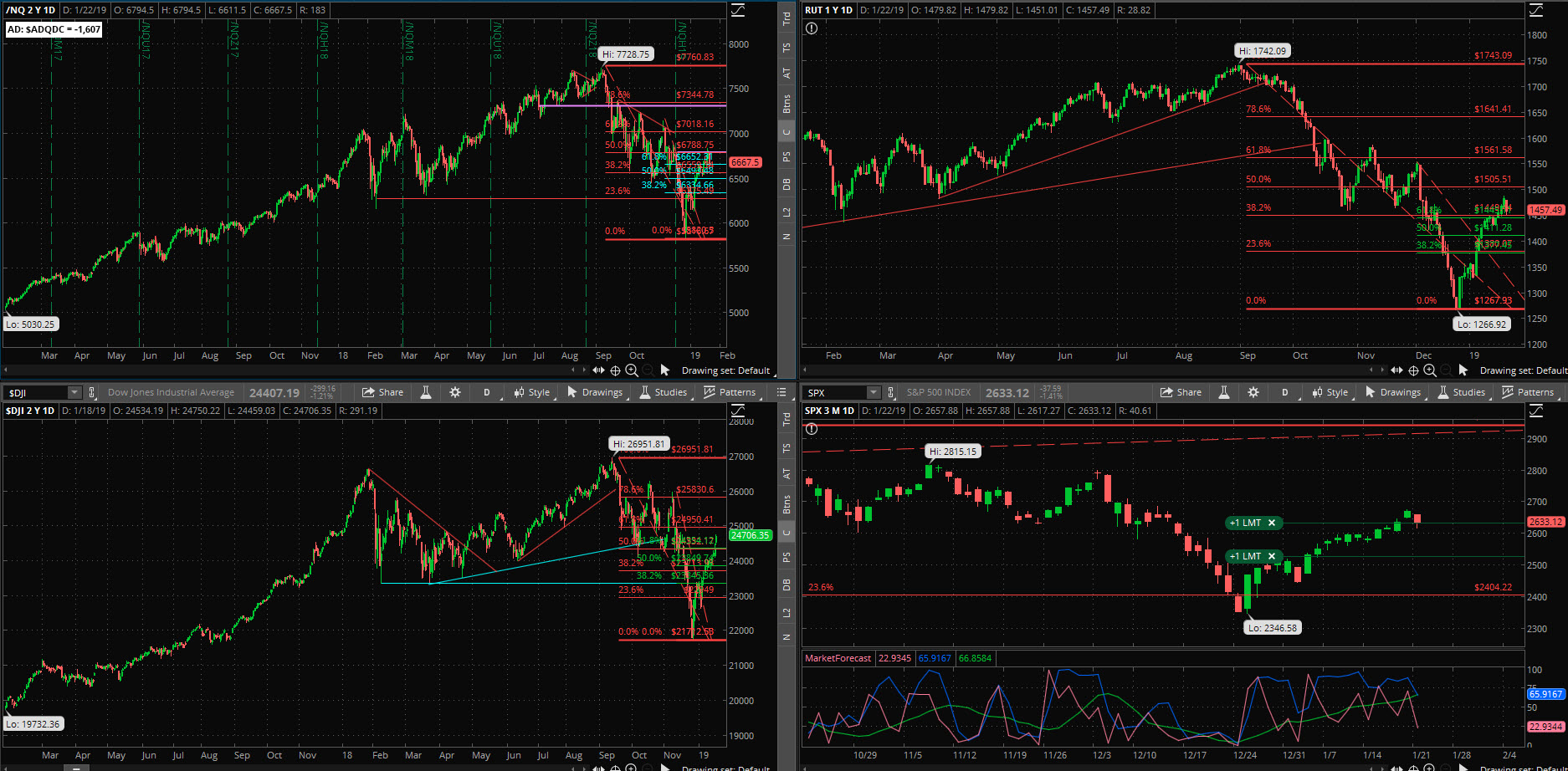The height and width of the screenshot is (771, 1568).
Task: Open the D timeframe dropdown on the SPX toolbar
Action: tap(1285, 392)
